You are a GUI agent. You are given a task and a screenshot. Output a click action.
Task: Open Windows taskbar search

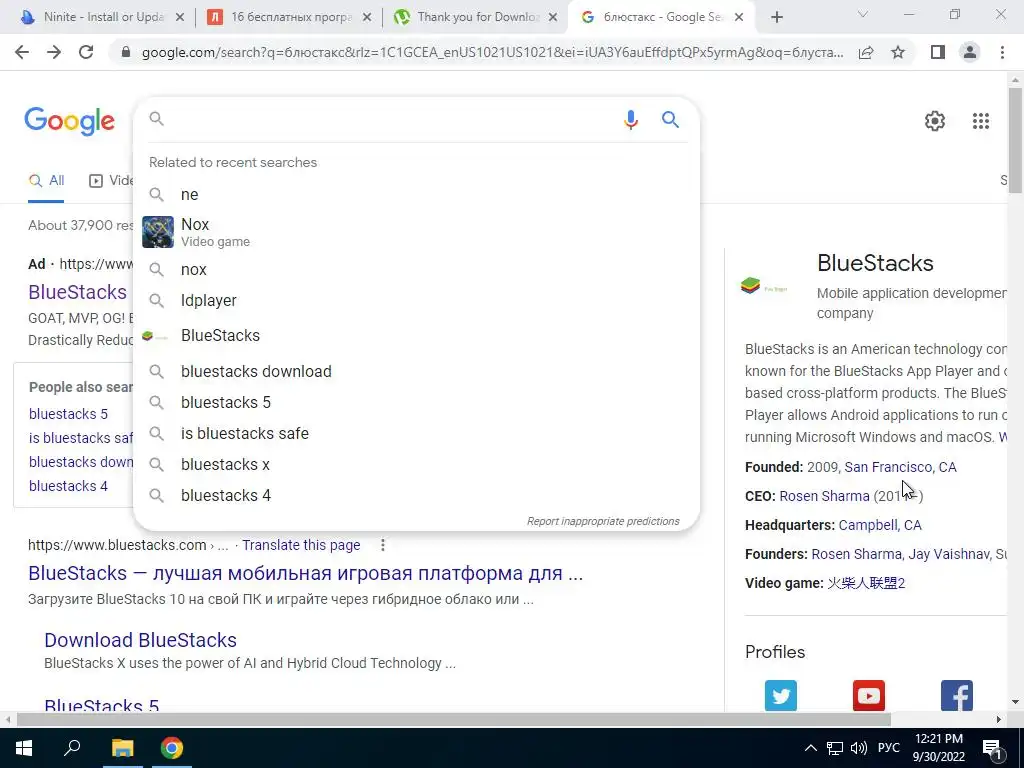(72, 748)
